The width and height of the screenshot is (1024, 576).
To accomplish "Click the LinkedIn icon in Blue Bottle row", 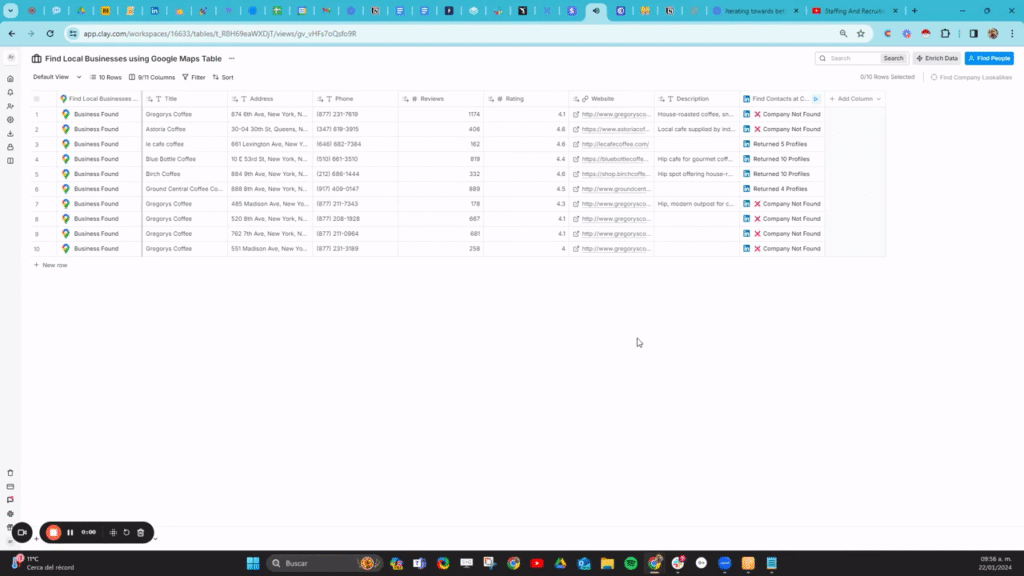I will (747, 159).
